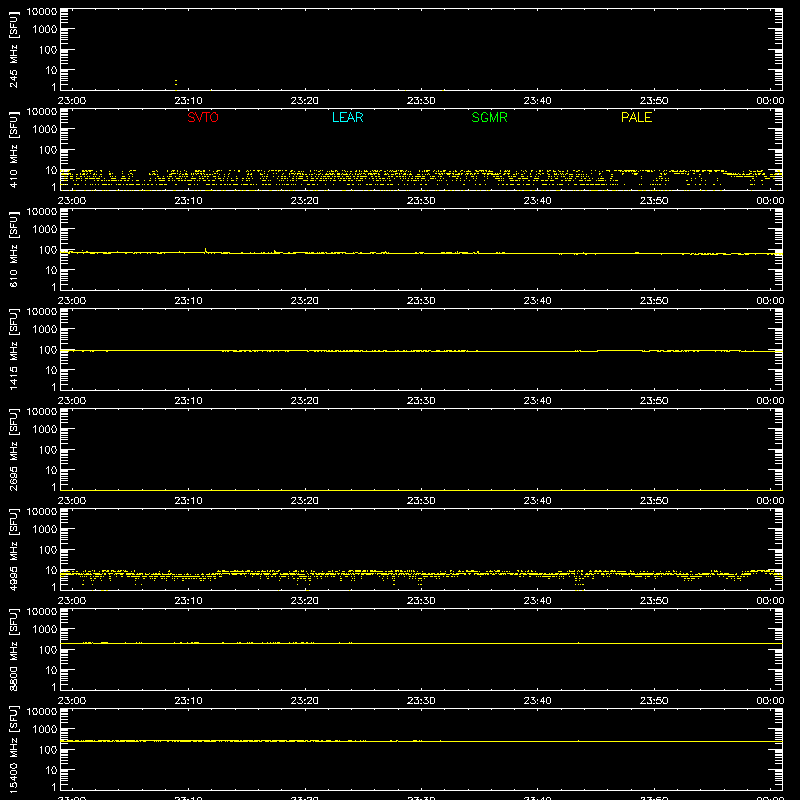Click the 00:00 tick under the 245 MHz plot
The image size is (800, 800).
(x=770, y=101)
